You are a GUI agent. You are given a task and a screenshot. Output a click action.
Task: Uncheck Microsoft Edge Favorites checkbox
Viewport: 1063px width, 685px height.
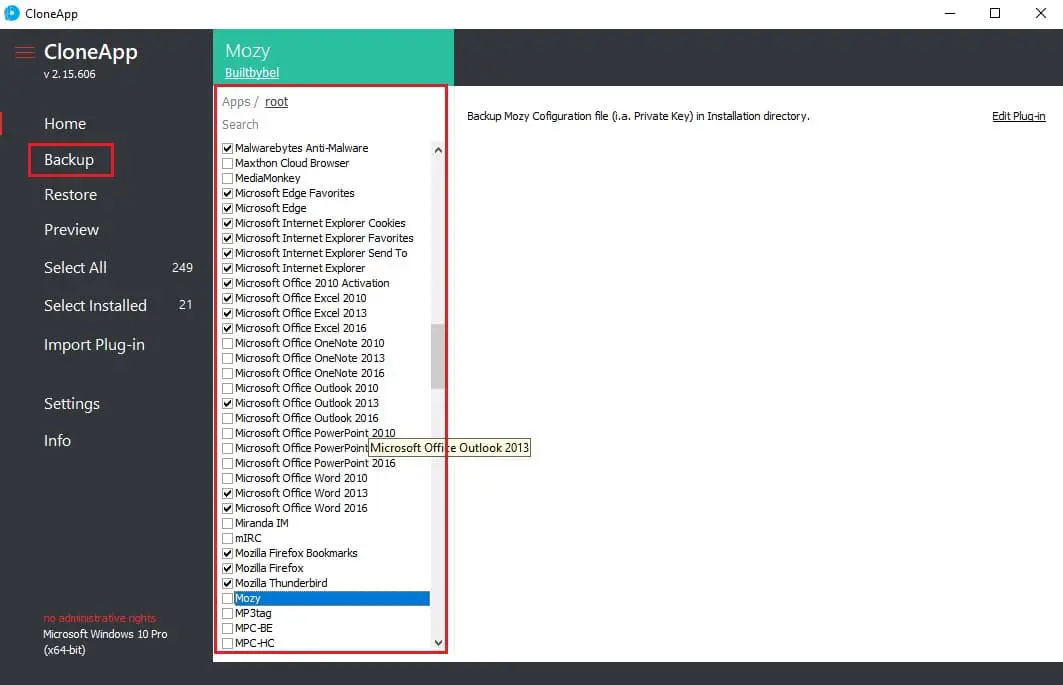(x=228, y=193)
